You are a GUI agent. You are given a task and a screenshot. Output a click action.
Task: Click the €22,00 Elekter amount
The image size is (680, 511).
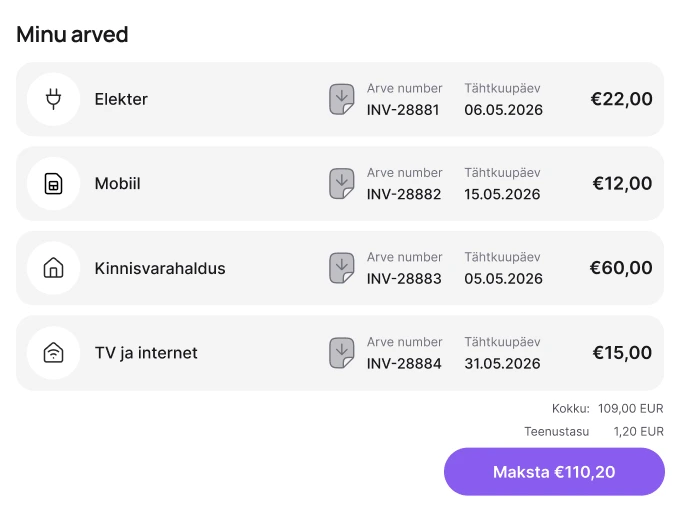click(621, 99)
